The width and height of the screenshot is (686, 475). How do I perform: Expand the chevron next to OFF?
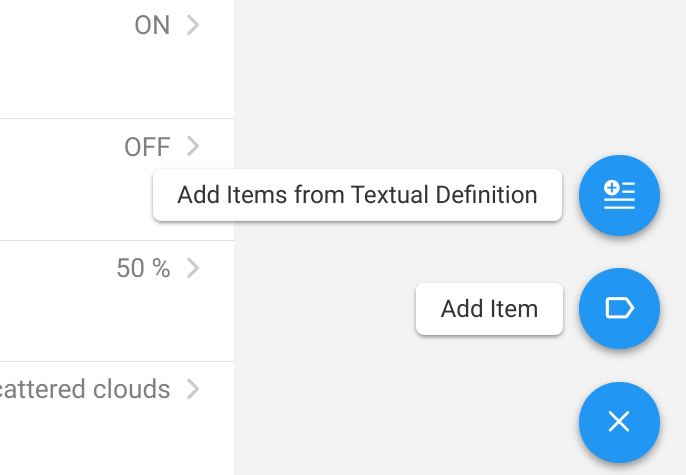pyautogui.click(x=194, y=147)
